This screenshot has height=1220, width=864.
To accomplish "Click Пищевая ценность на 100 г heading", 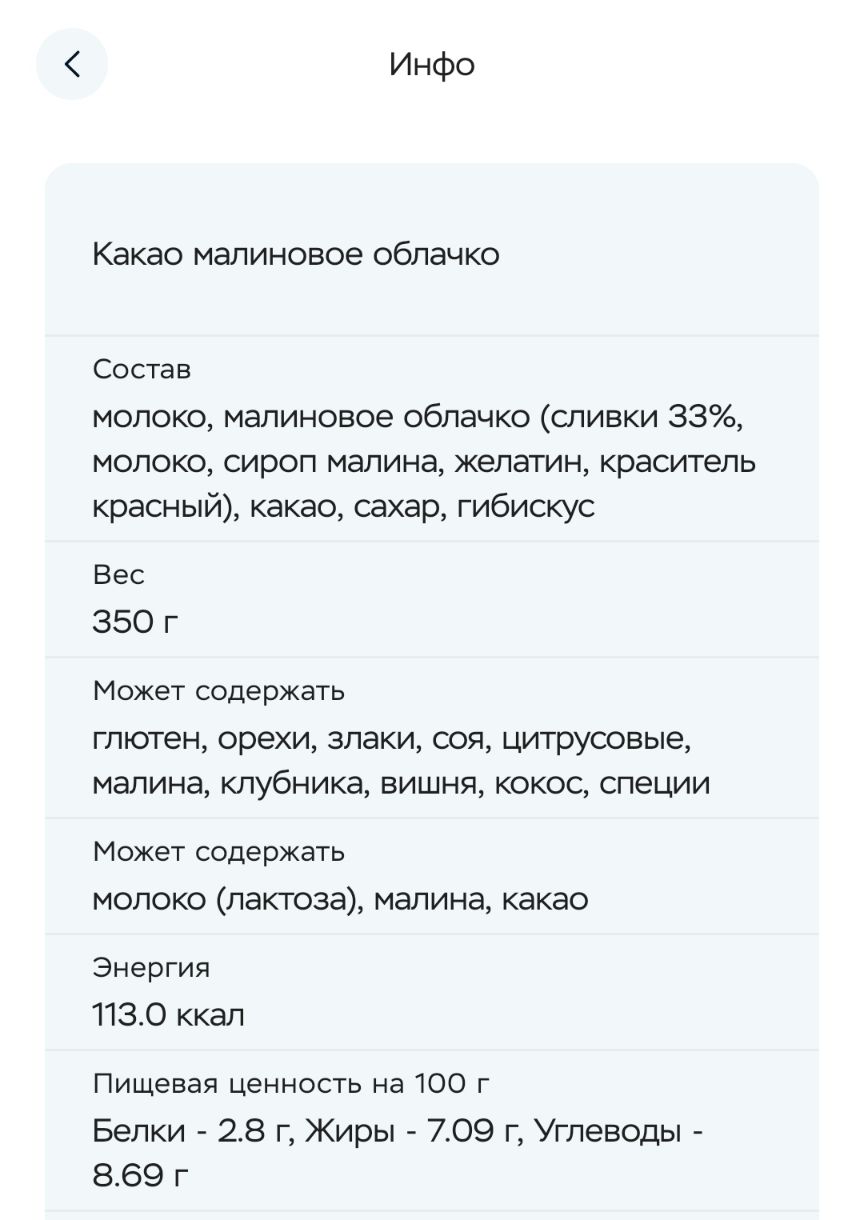I will 292,1084.
